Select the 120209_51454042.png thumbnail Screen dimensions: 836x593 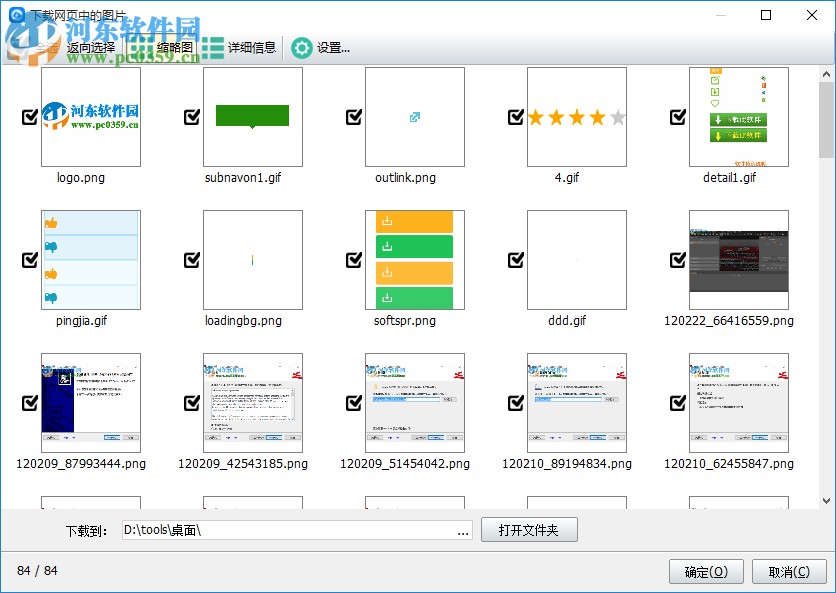coord(415,403)
